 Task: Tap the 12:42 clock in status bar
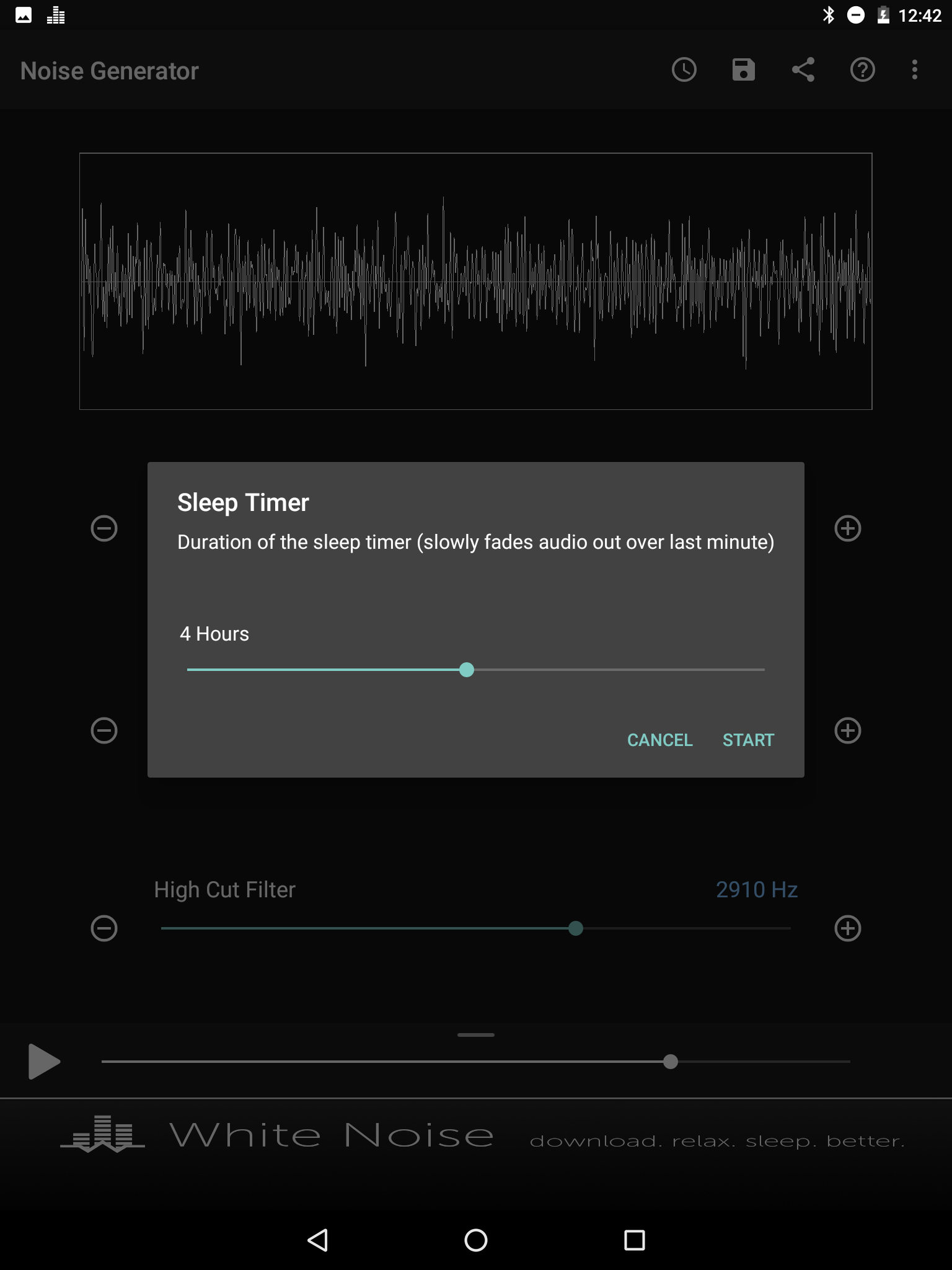pos(920,15)
